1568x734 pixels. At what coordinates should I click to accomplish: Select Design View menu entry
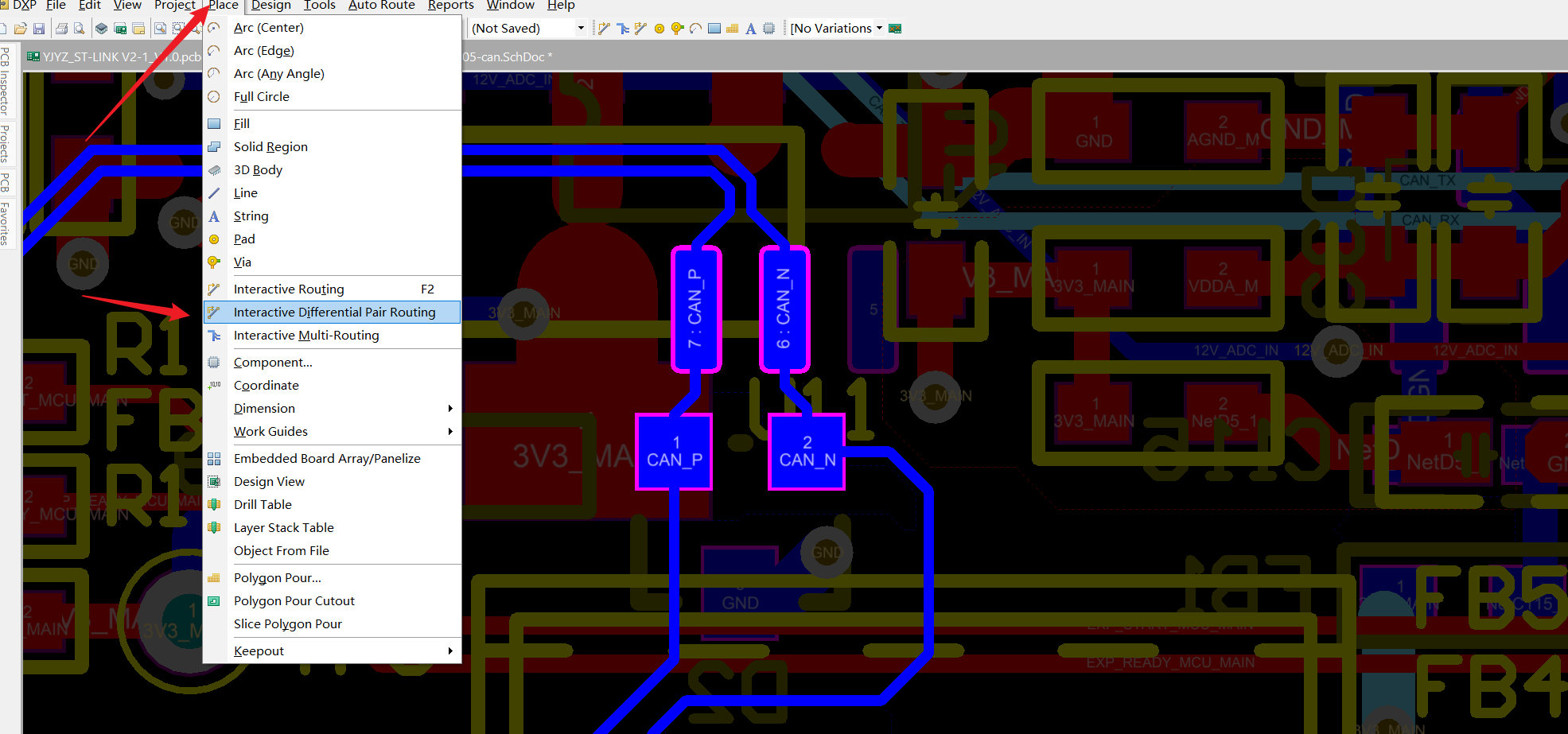click(x=333, y=482)
